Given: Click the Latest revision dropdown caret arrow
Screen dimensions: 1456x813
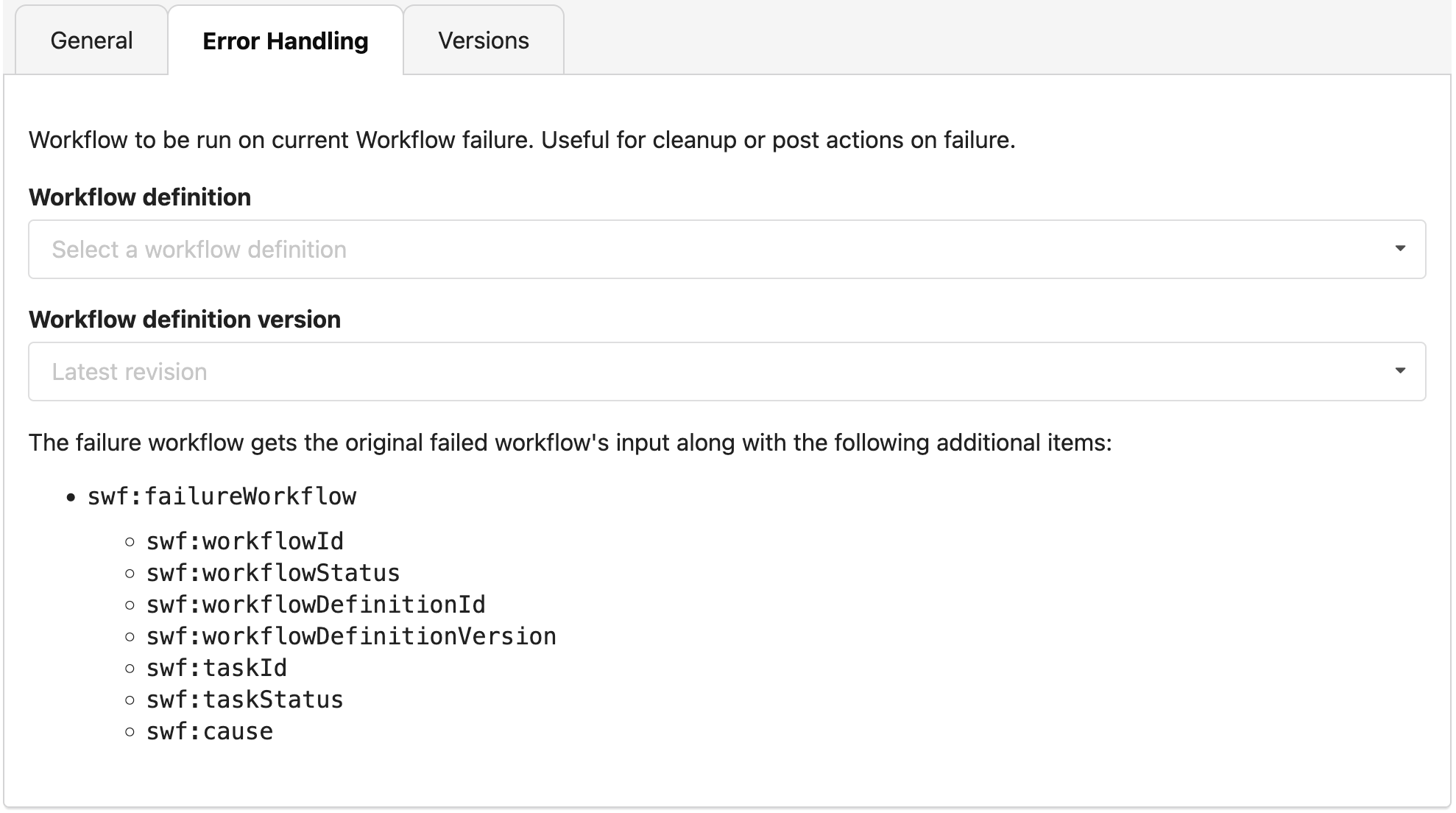Looking at the screenshot, I should 1399,371.
